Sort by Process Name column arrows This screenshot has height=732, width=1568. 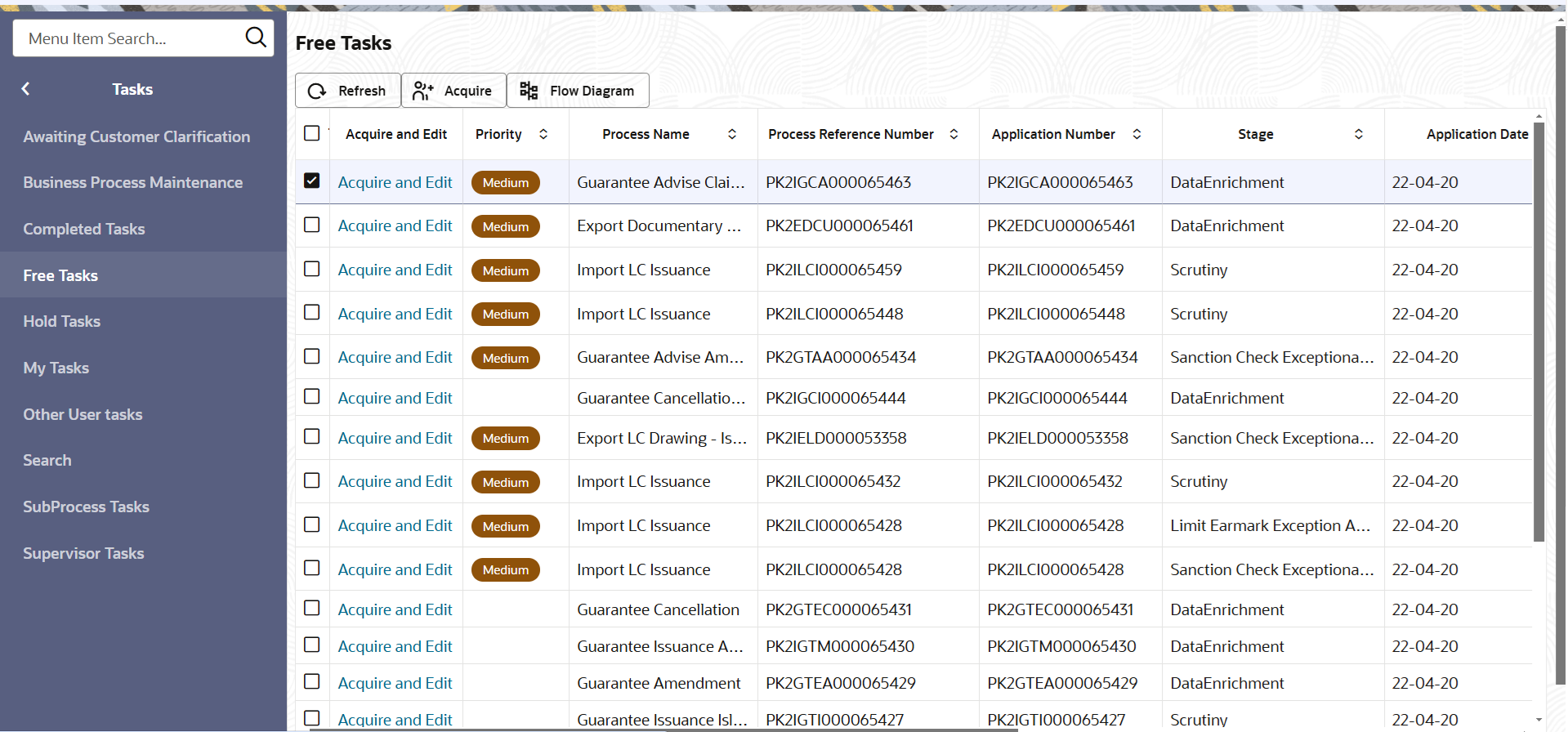click(x=732, y=134)
